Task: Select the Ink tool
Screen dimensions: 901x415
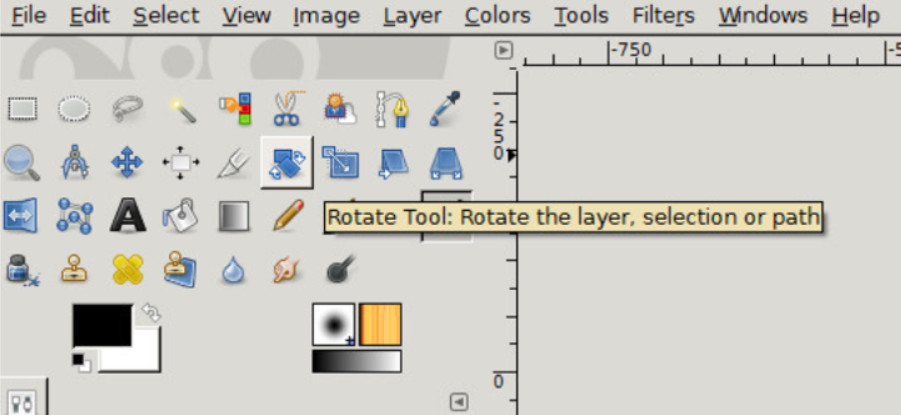Action: click(x=22, y=270)
